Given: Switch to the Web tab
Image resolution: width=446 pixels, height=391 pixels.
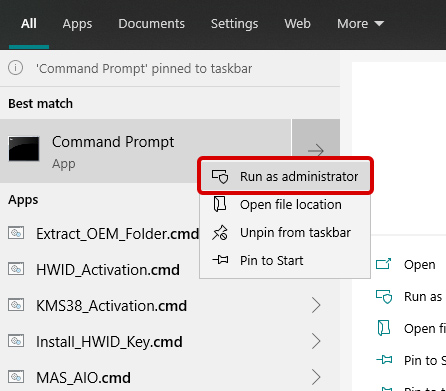Looking at the screenshot, I should tap(297, 24).
